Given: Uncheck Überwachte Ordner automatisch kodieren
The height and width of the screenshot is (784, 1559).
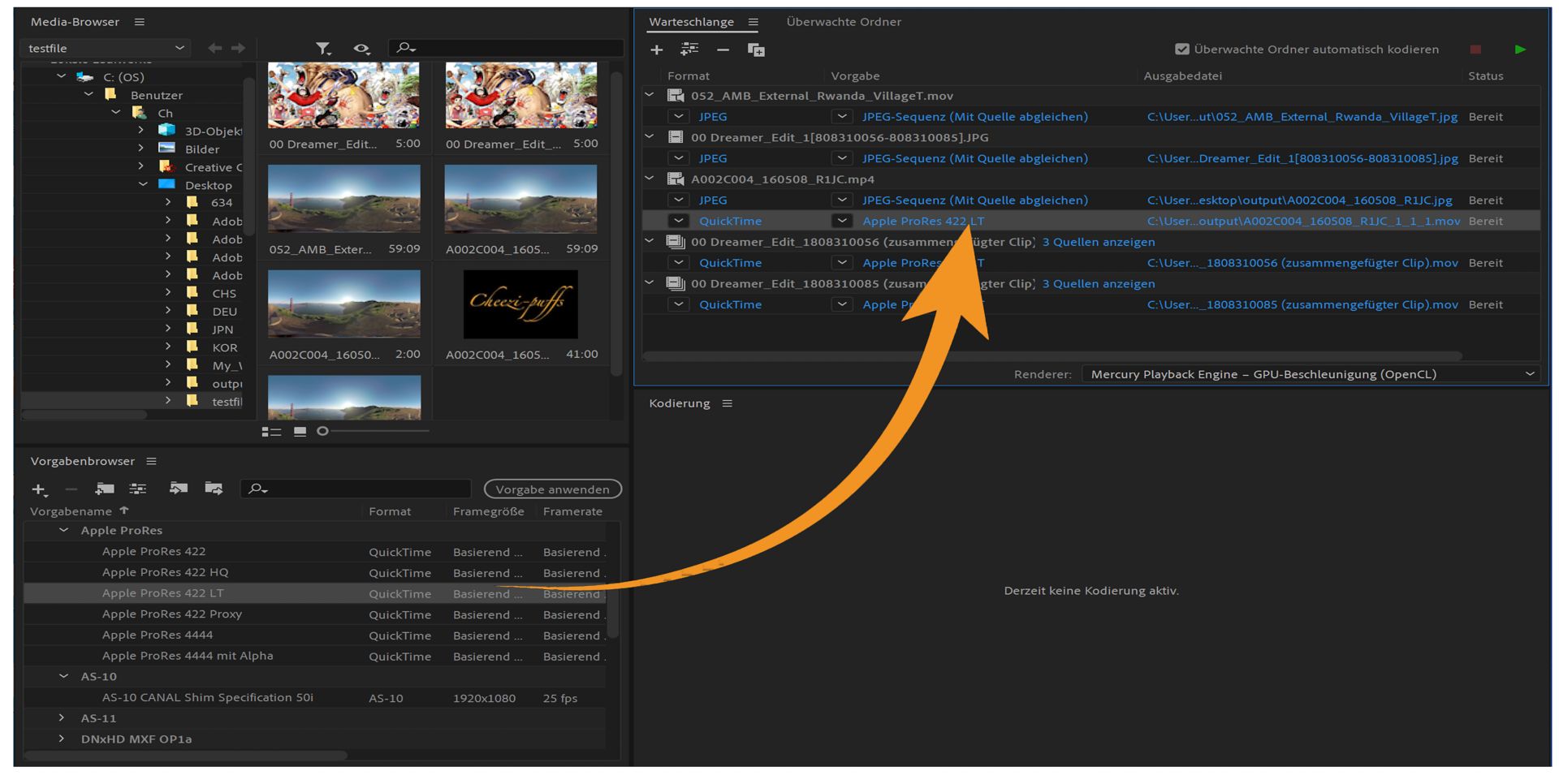Looking at the screenshot, I should (1182, 50).
